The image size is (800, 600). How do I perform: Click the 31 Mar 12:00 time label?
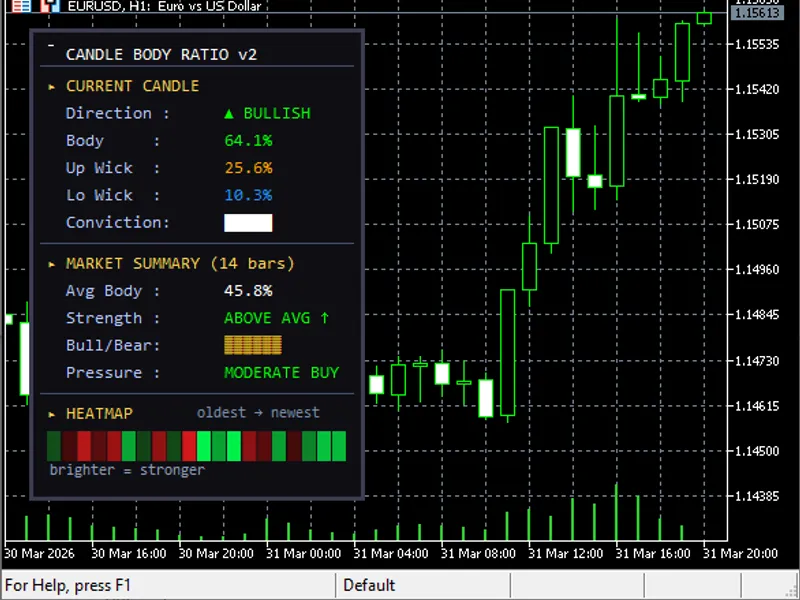point(565,554)
